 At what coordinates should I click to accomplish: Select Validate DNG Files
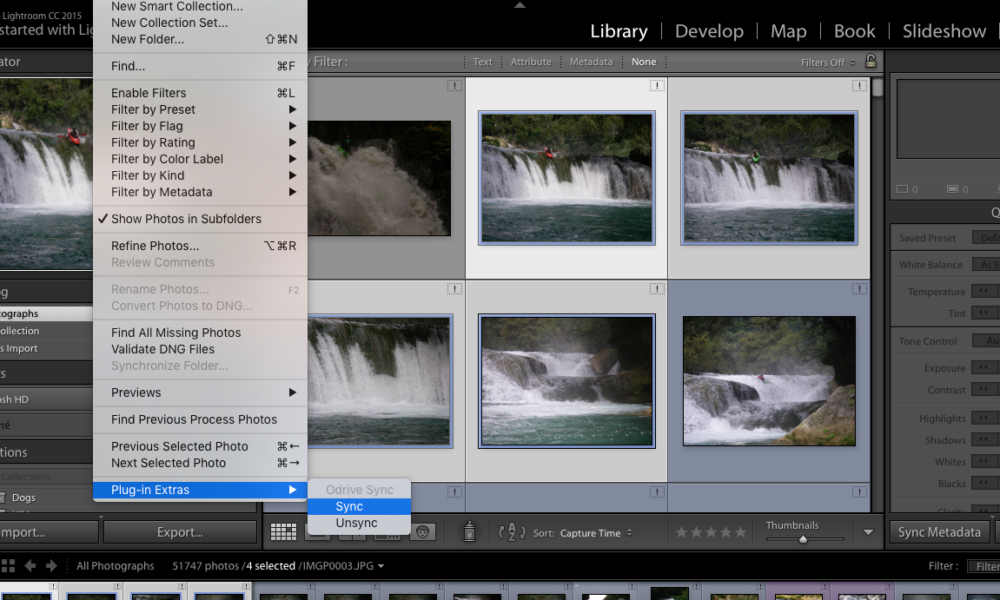coord(200,349)
